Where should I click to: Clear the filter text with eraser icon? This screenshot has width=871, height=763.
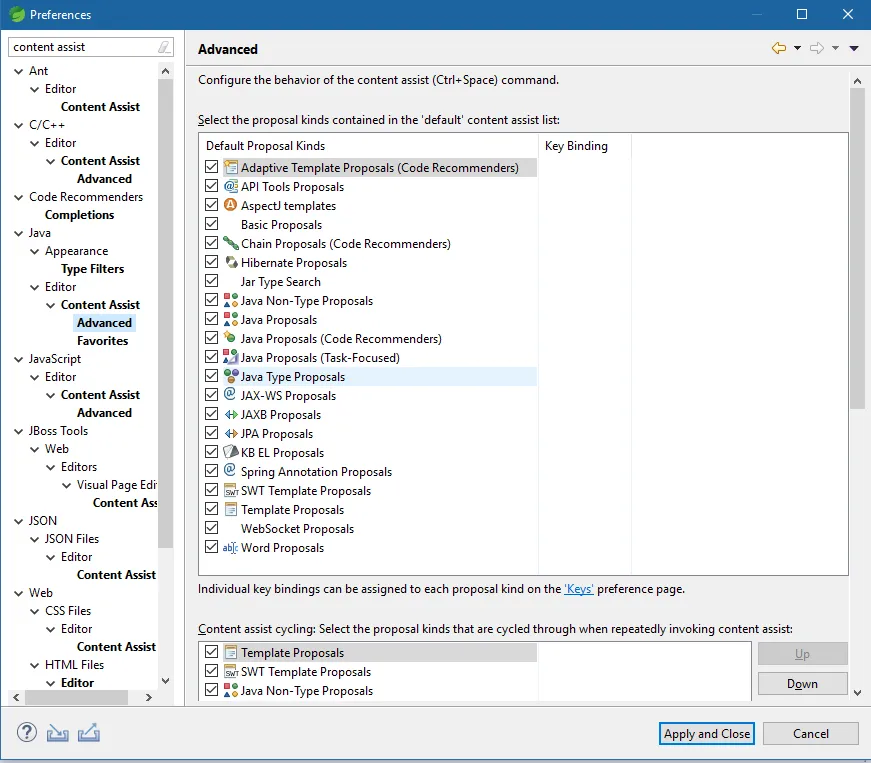[x=164, y=47]
